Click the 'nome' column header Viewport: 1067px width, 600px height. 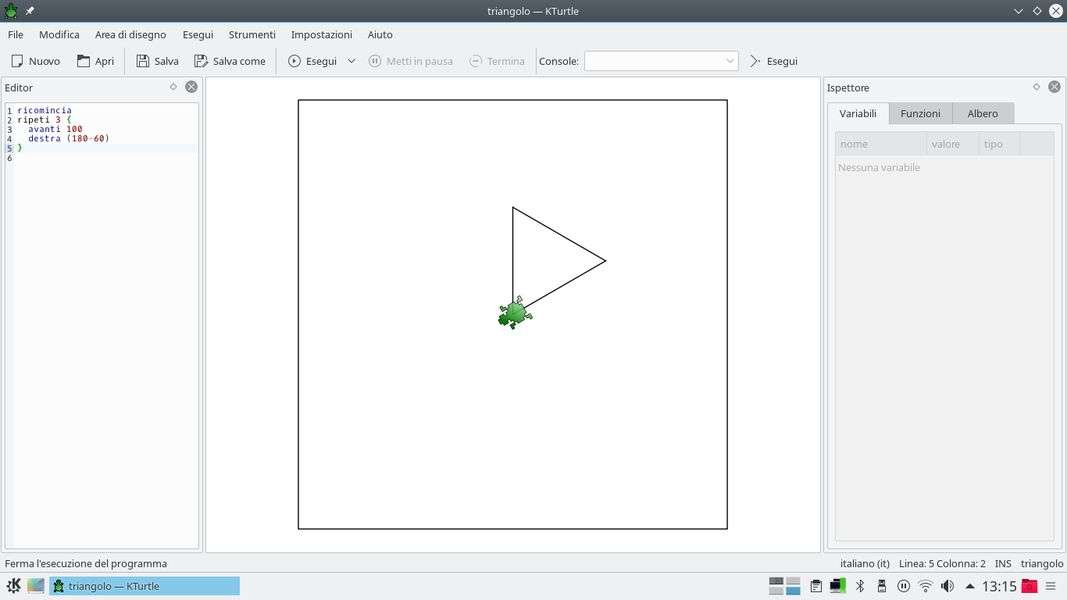881,144
